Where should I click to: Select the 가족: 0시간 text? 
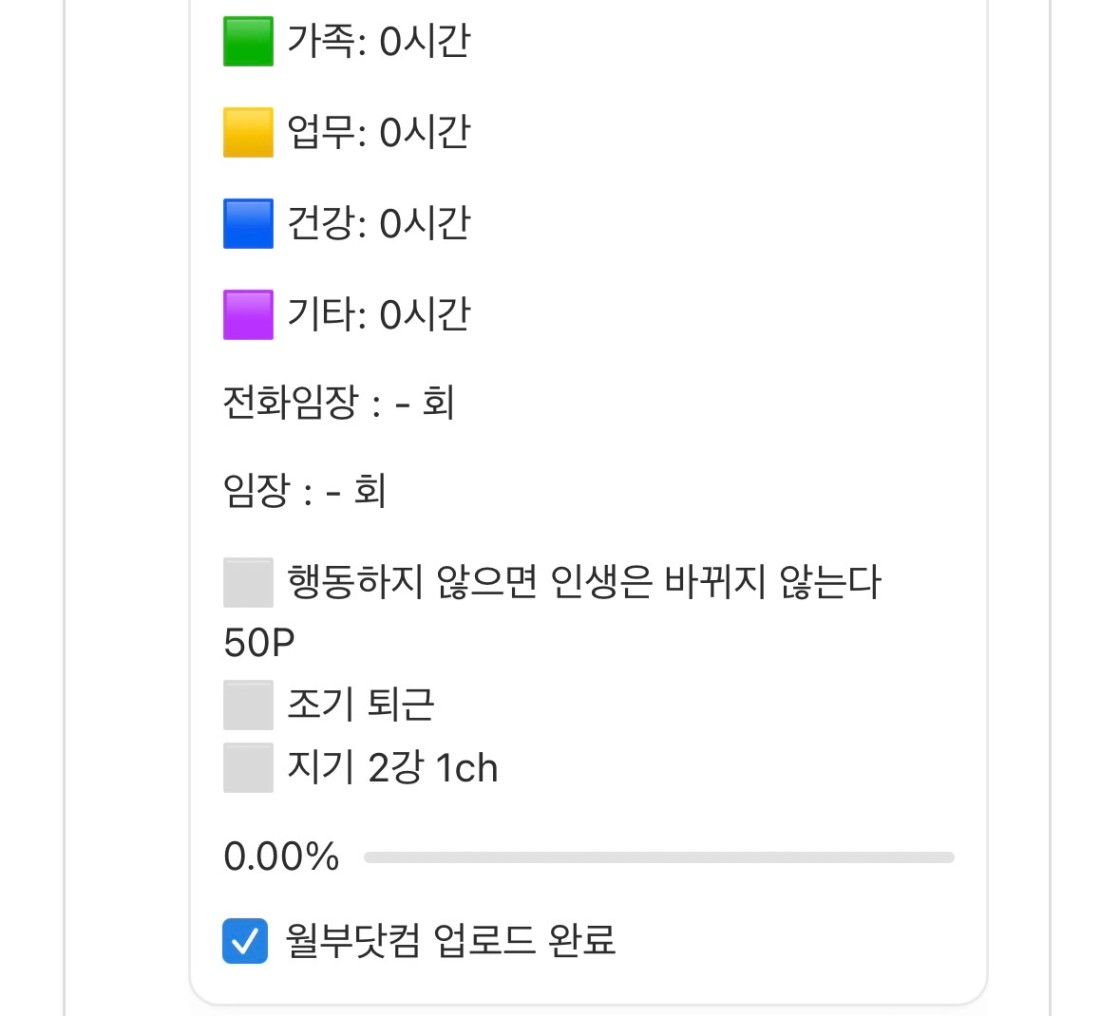378,42
